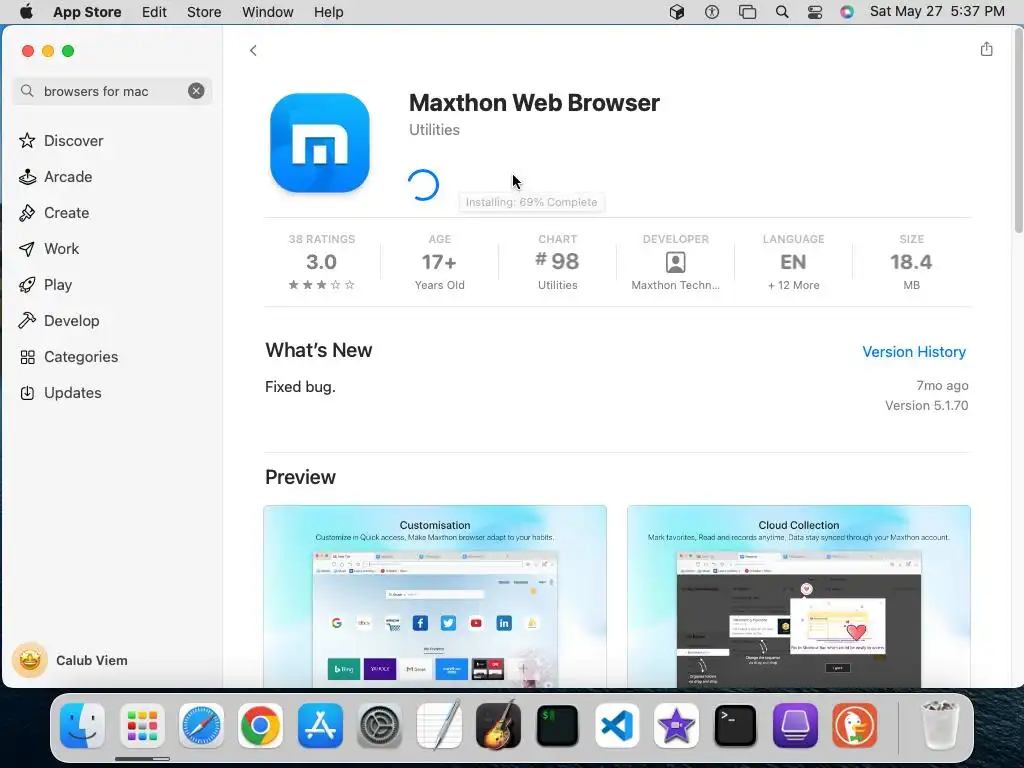Open Finder from the Dock

click(x=82, y=726)
